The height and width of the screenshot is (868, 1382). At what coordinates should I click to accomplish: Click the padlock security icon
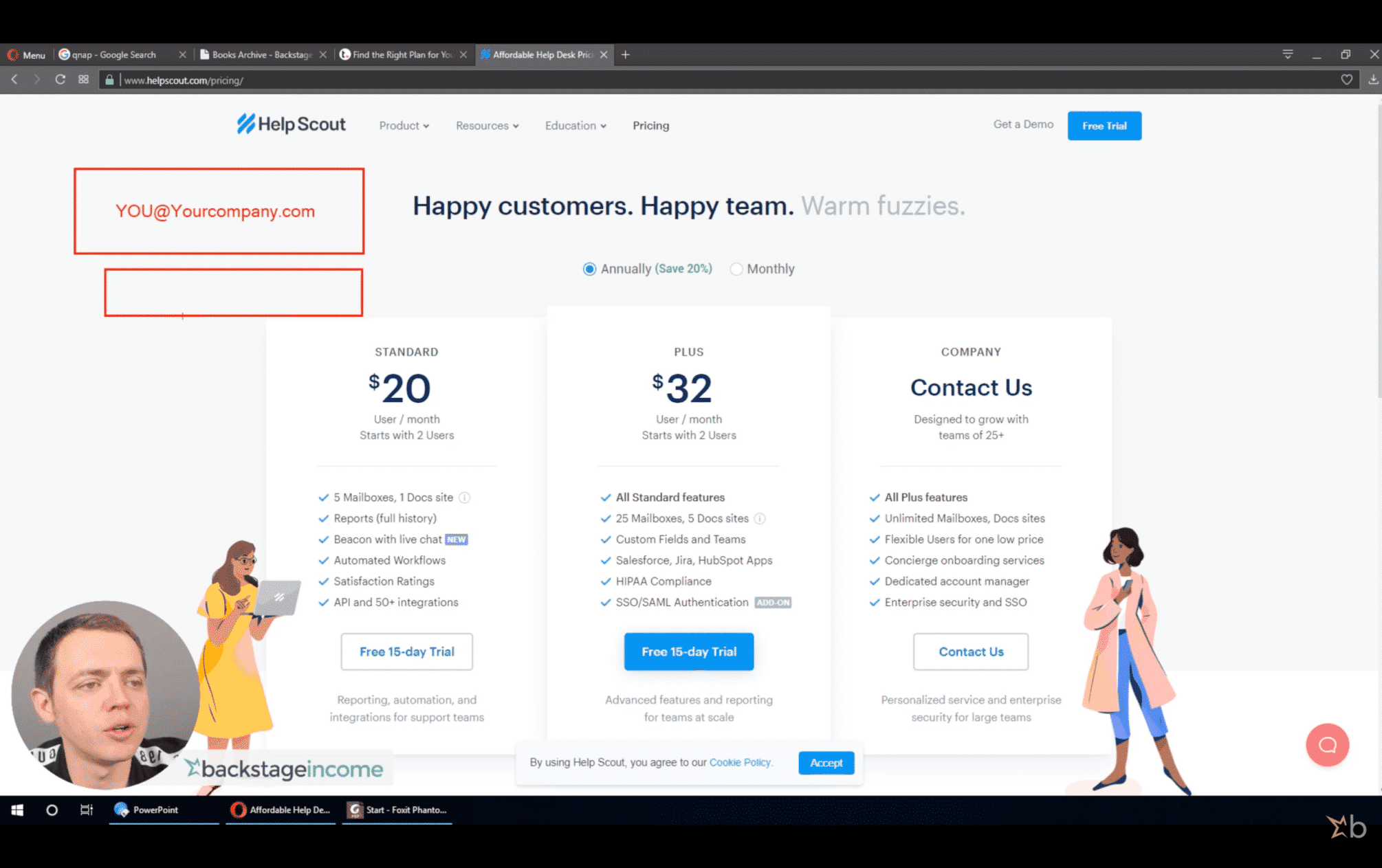point(109,80)
